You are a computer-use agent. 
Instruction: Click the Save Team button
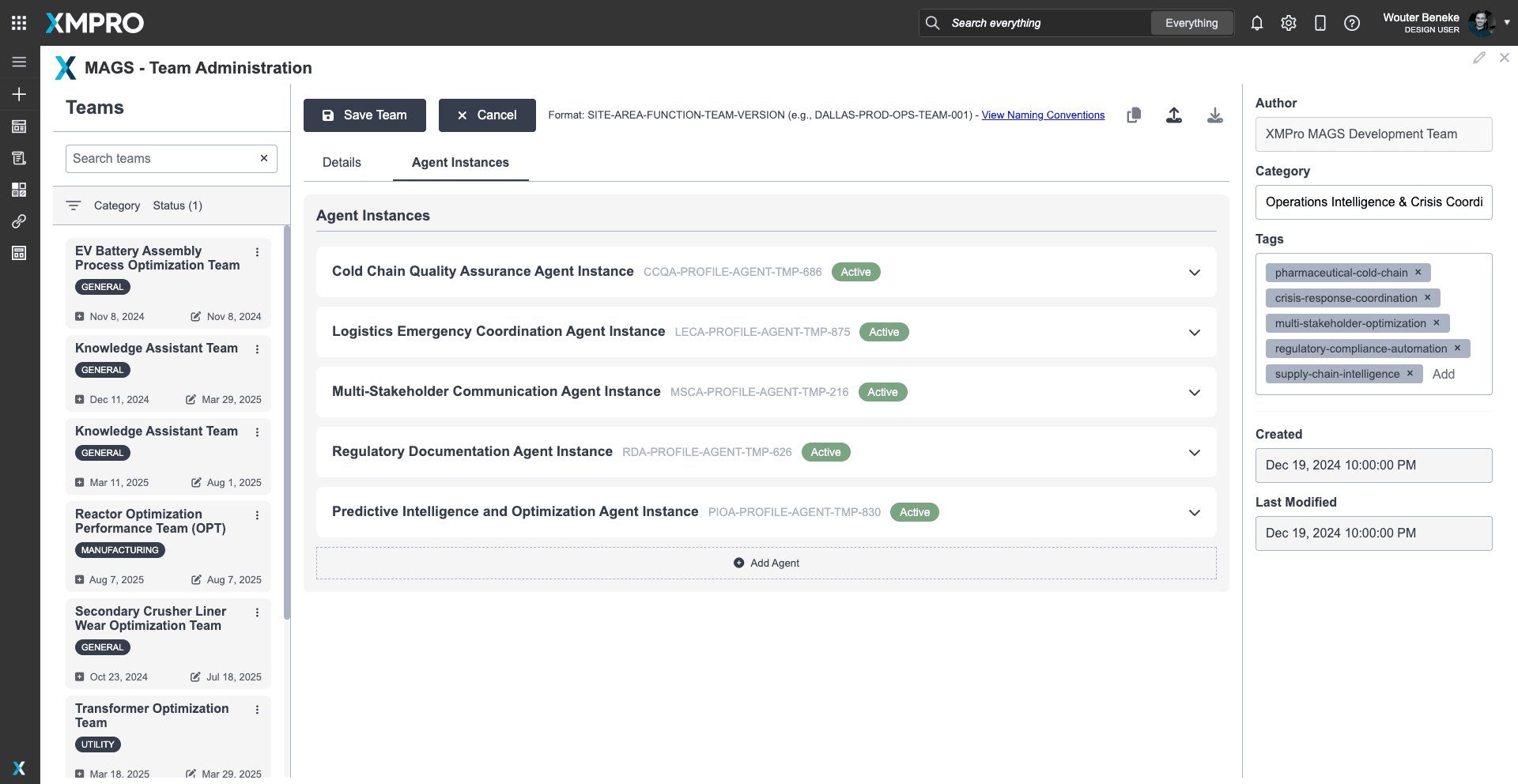[x=364, y=115]
